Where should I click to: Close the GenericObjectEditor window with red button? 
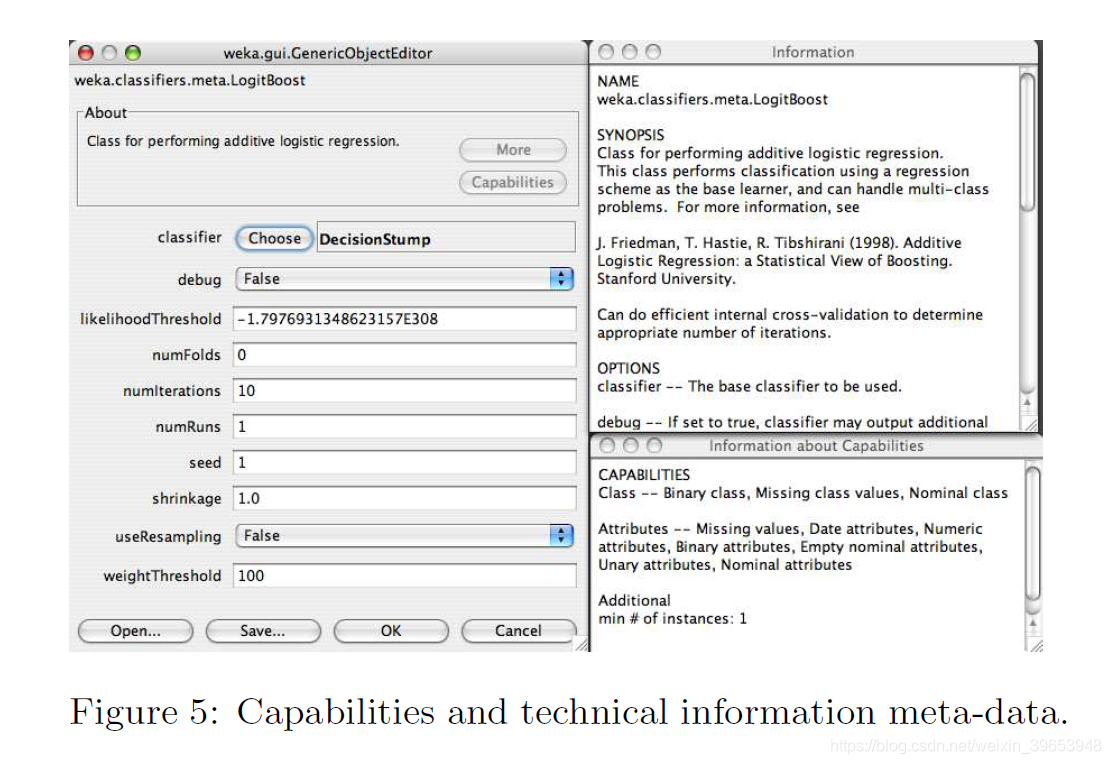click(86, 52)
